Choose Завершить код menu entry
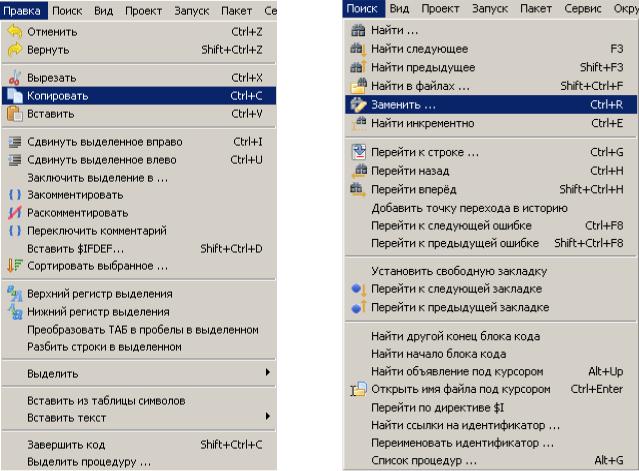This screenshot has width=639, height=471. point(139,445)
